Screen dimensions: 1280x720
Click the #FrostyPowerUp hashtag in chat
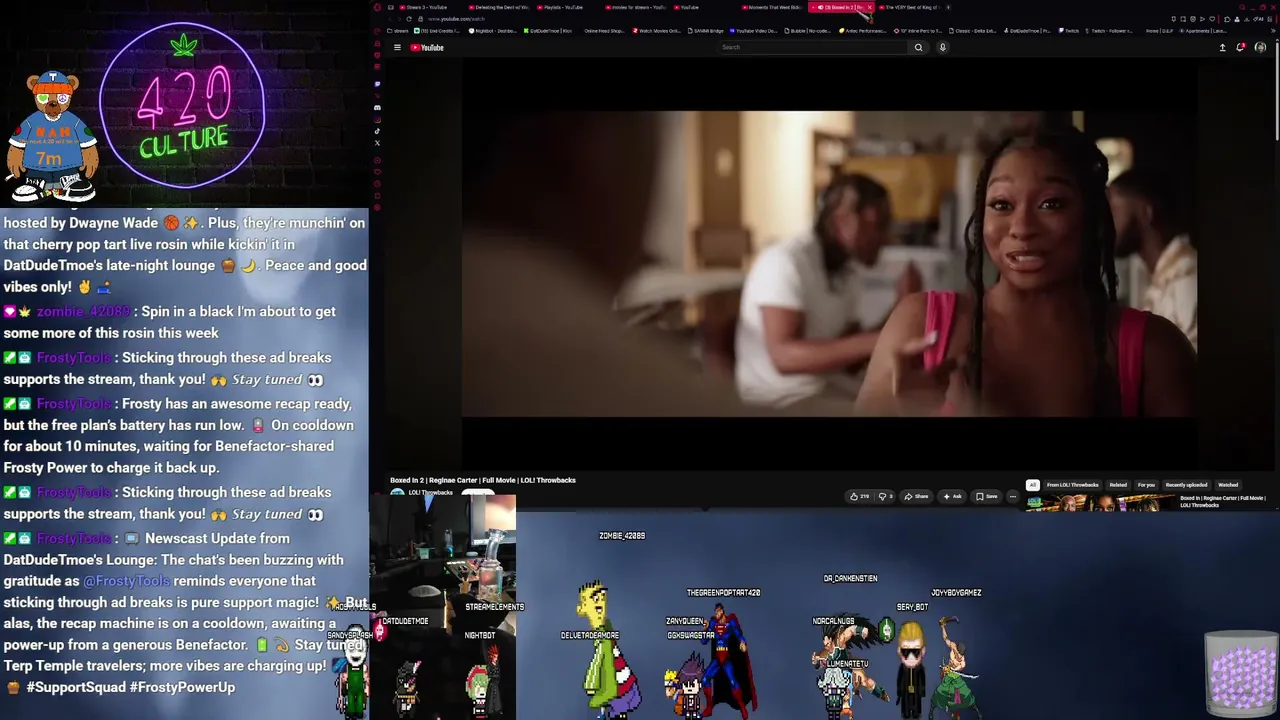(x=182, y=687)
